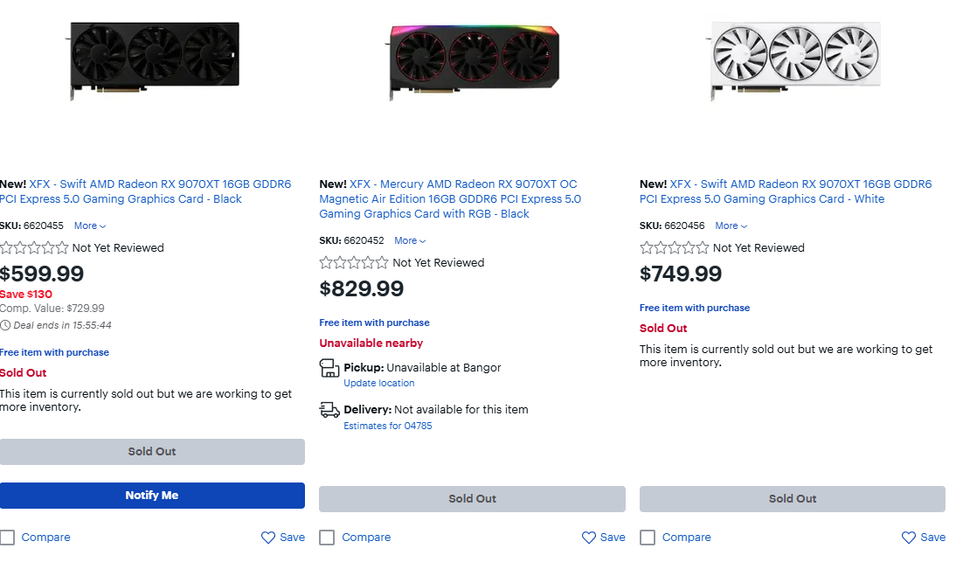The image size is (970, 569).
Task: Click star rating of Mercury card
Action: (354, 263)
